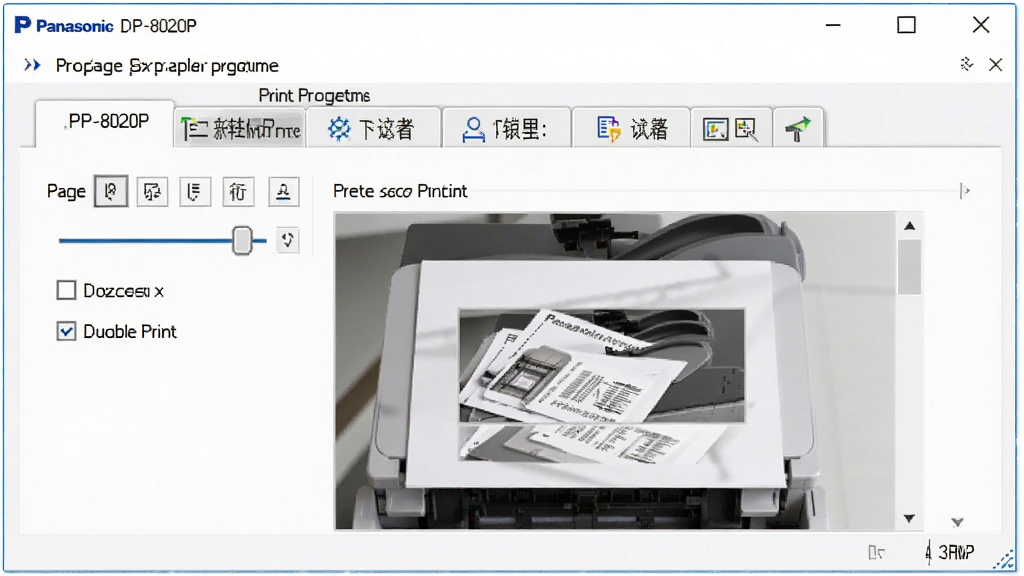Click the picture with magnifier icon in the tab strip

click(746, 129)
